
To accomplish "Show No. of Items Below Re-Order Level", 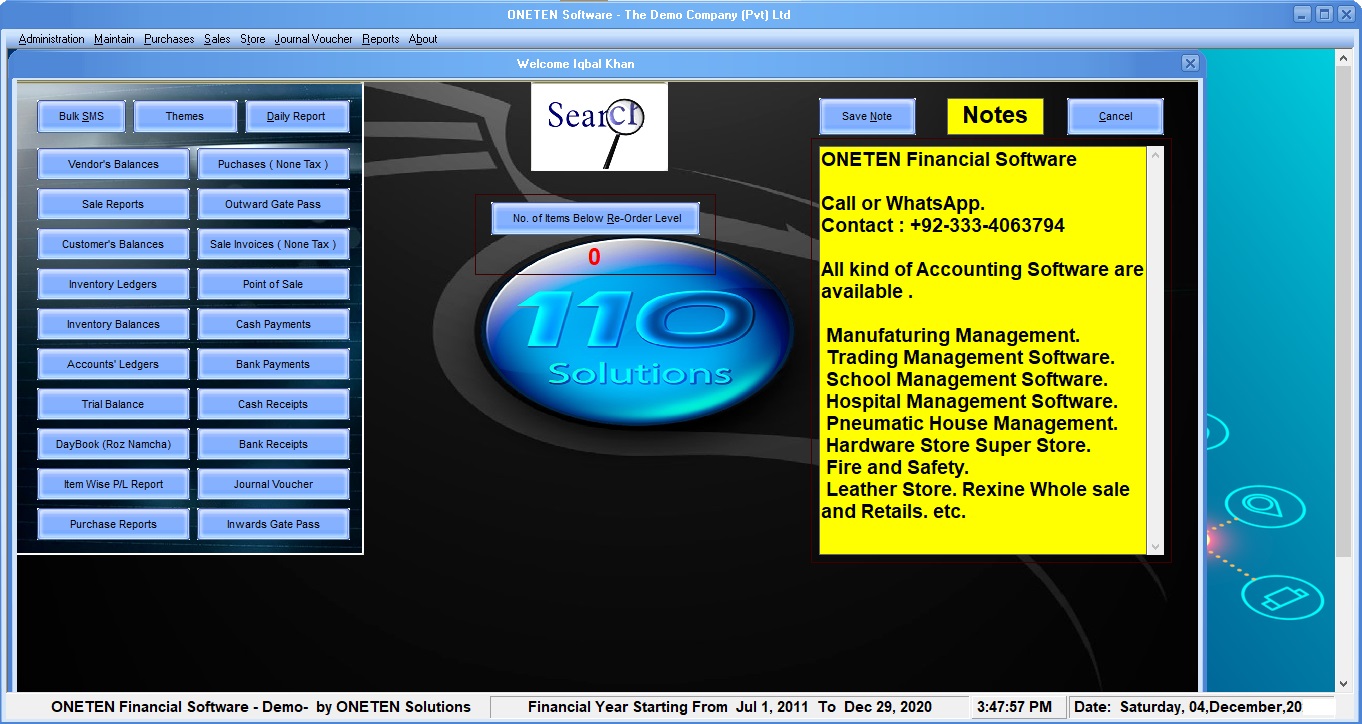I will point(596,218).
